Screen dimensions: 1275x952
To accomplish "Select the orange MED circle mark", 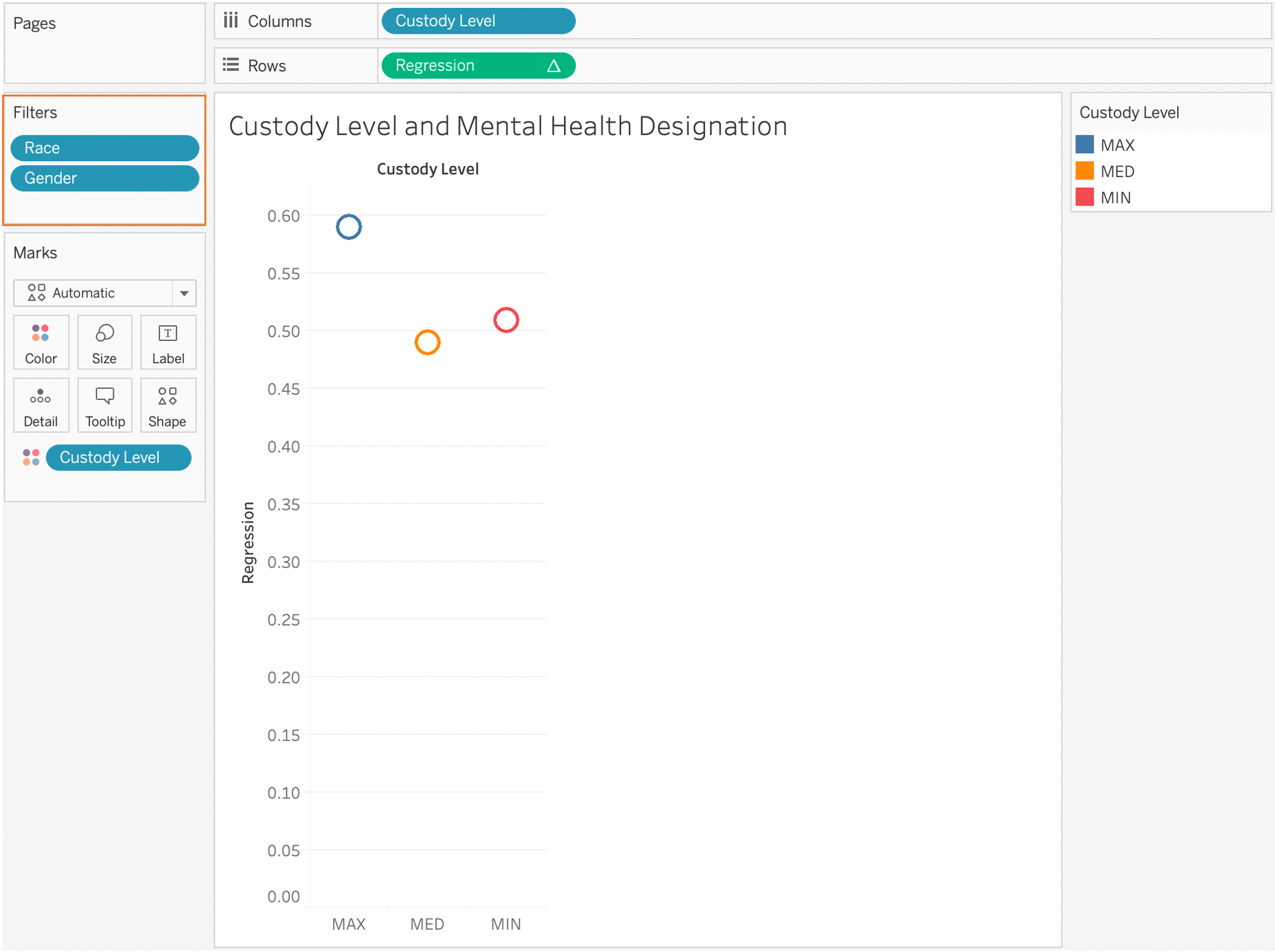I will click(427, 342).
